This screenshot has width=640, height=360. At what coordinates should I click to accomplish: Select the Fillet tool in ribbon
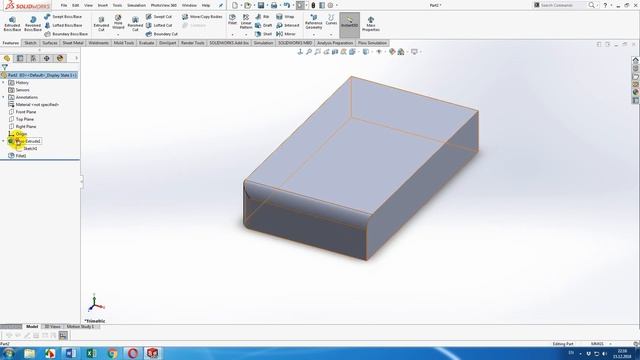[x=232, y=20]
